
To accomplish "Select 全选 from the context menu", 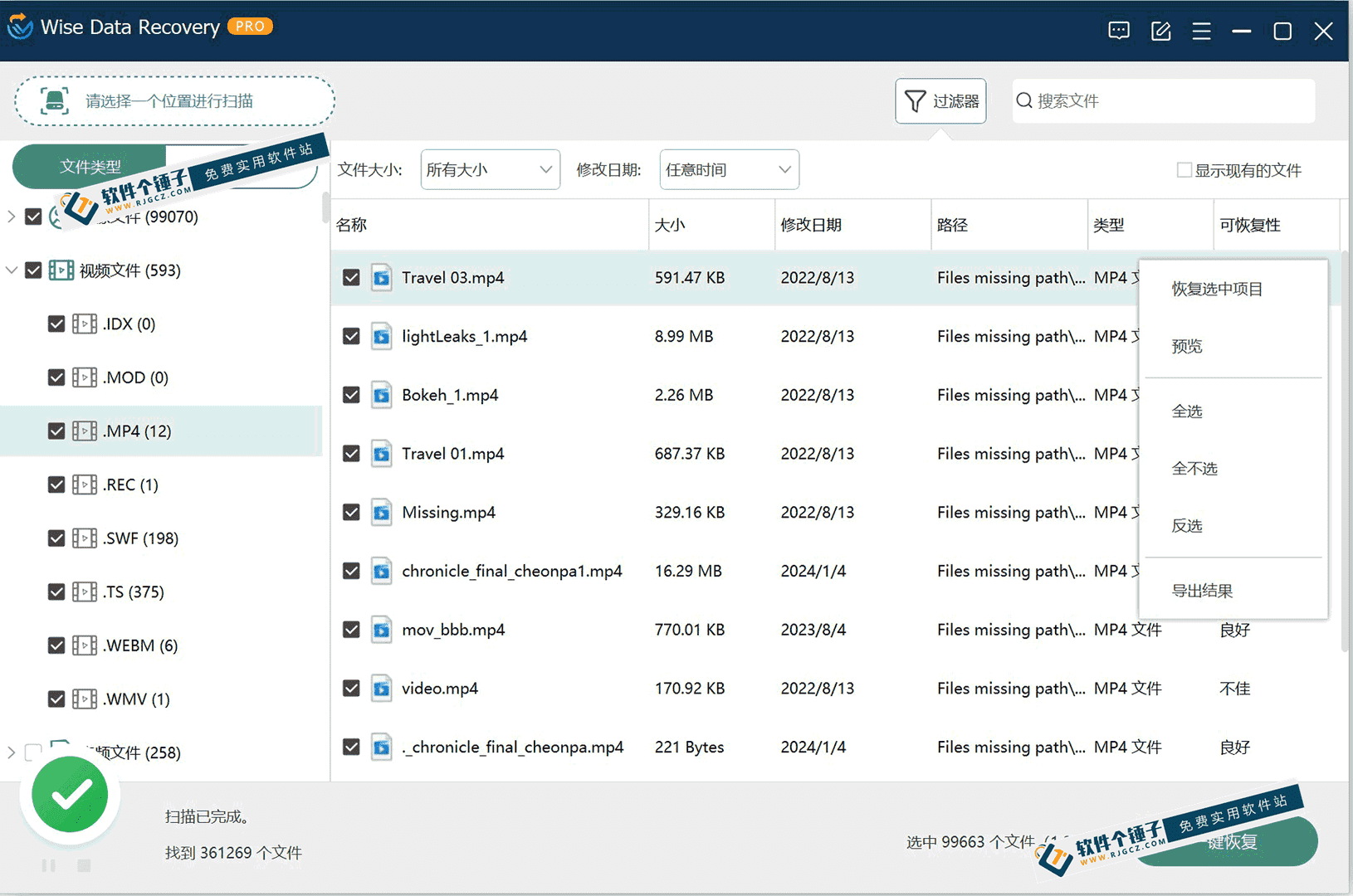I will (1187, 411).
